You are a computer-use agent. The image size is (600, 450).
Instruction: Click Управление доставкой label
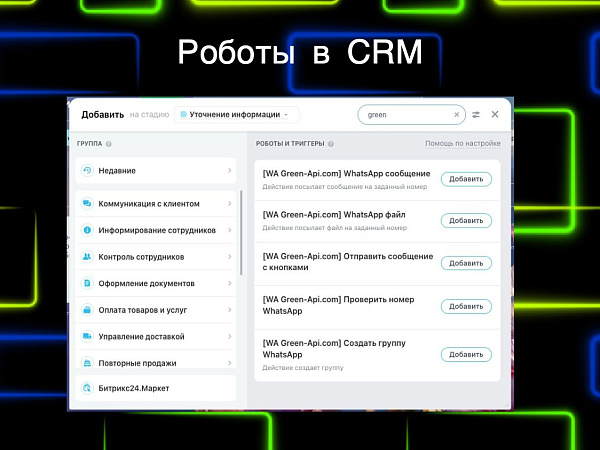click(x=142, y=336)
